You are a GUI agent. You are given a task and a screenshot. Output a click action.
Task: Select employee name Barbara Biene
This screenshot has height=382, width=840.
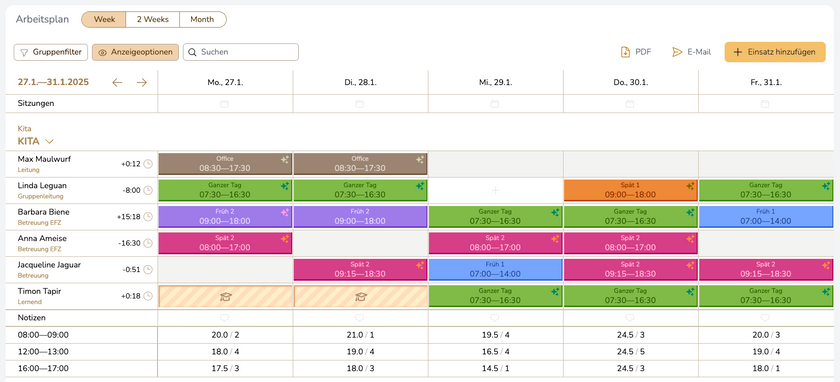coord(43,212)
